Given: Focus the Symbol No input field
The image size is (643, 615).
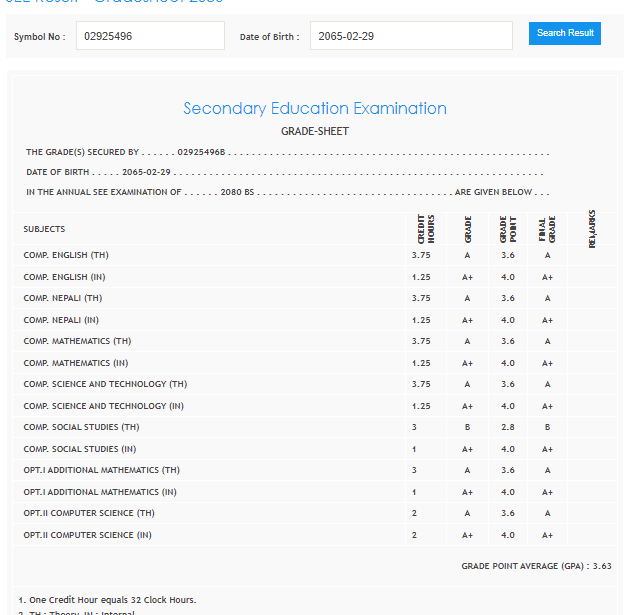Looking at the screenshot, I should [x=150, y=36].
